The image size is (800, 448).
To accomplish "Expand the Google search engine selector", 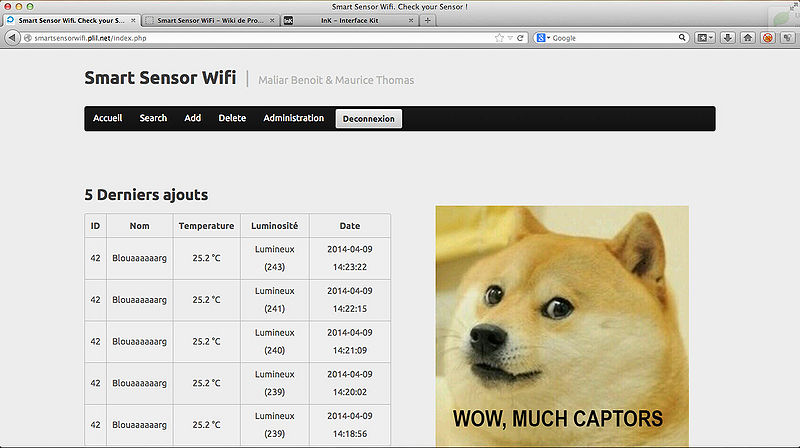I will click(541, 38).
